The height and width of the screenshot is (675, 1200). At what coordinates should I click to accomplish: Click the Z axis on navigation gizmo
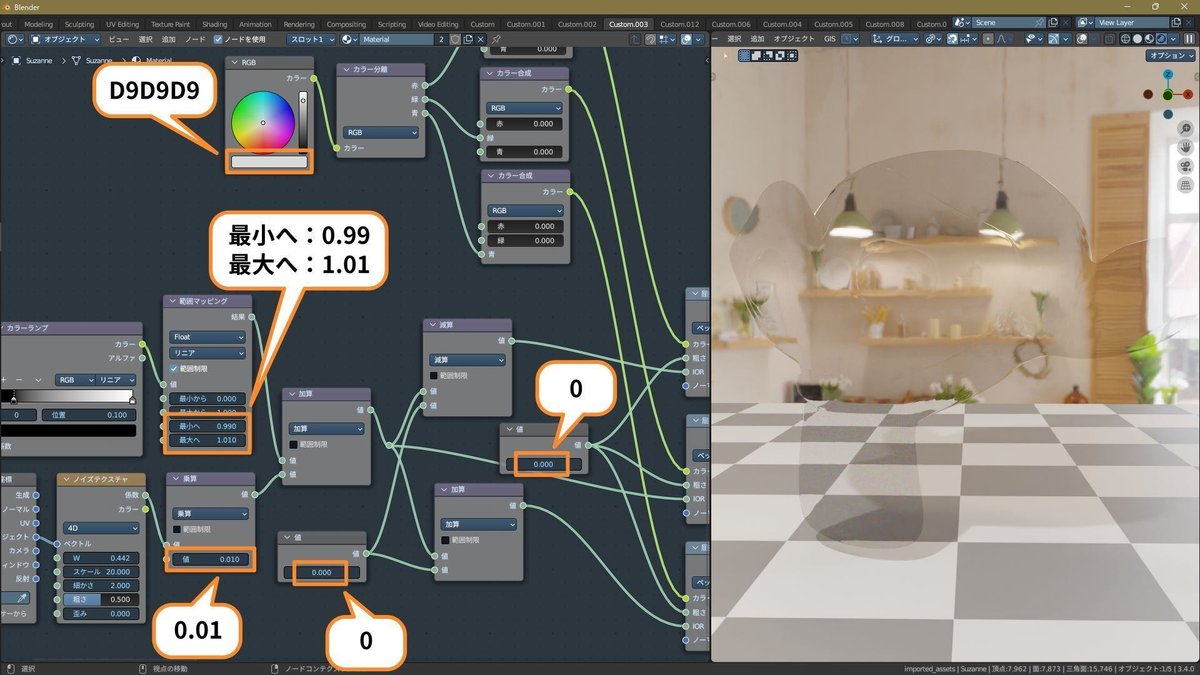[1168, 75]
